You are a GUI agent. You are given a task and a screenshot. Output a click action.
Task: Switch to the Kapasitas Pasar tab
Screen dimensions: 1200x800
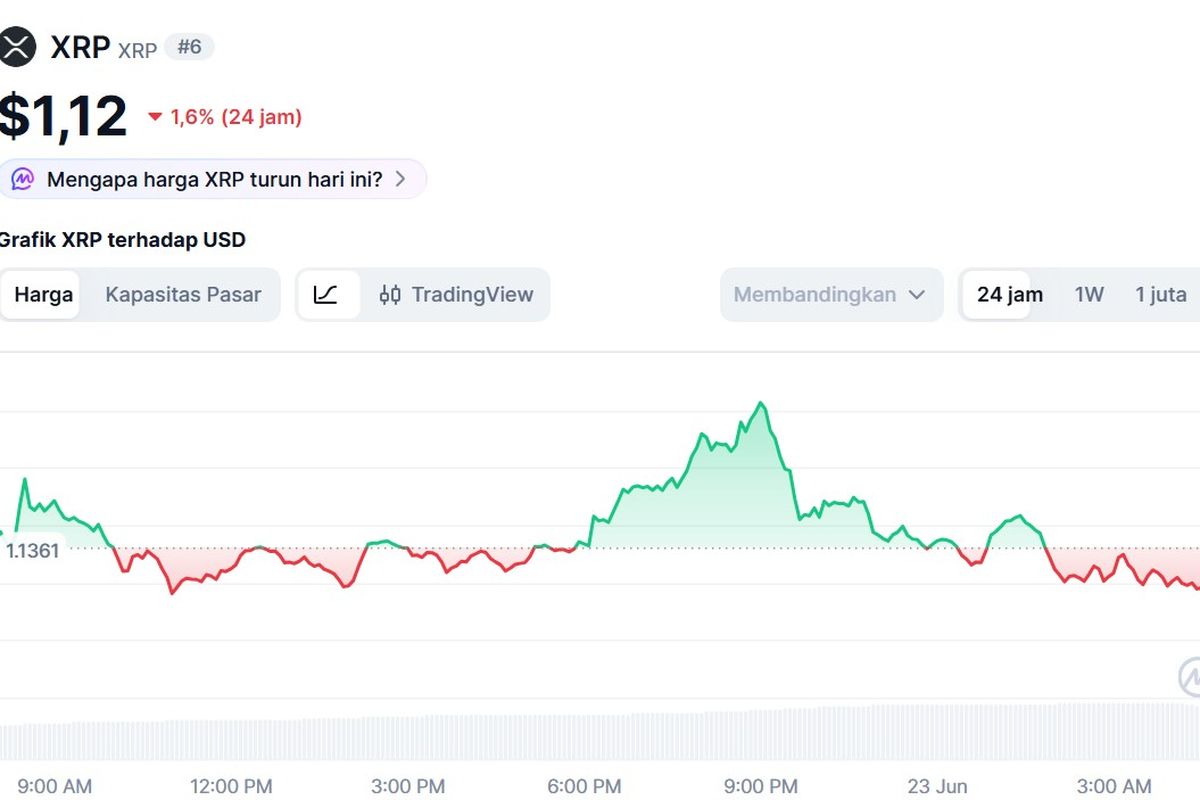point(183,295)
